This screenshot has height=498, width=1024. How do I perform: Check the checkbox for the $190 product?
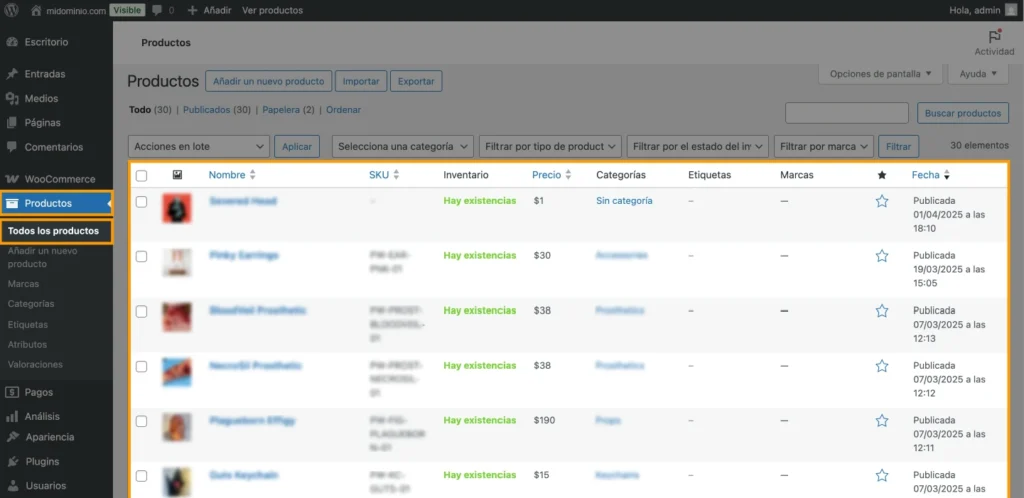click(x=141, y=421)
